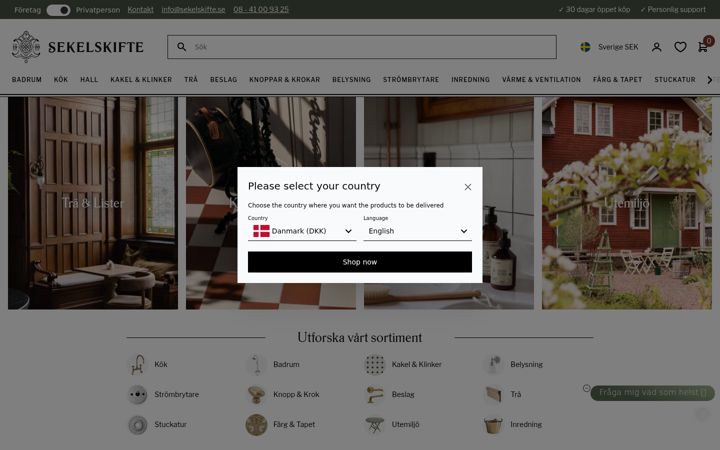Click the Stuckatur category text link
Viewport: 720px width, 450px height.
point(170,425)
